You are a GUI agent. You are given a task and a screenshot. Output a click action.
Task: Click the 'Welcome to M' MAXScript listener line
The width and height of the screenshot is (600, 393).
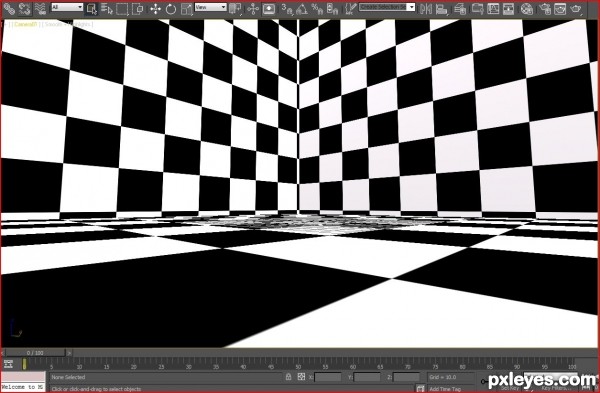pyautogui.click(x=23, y=387)
